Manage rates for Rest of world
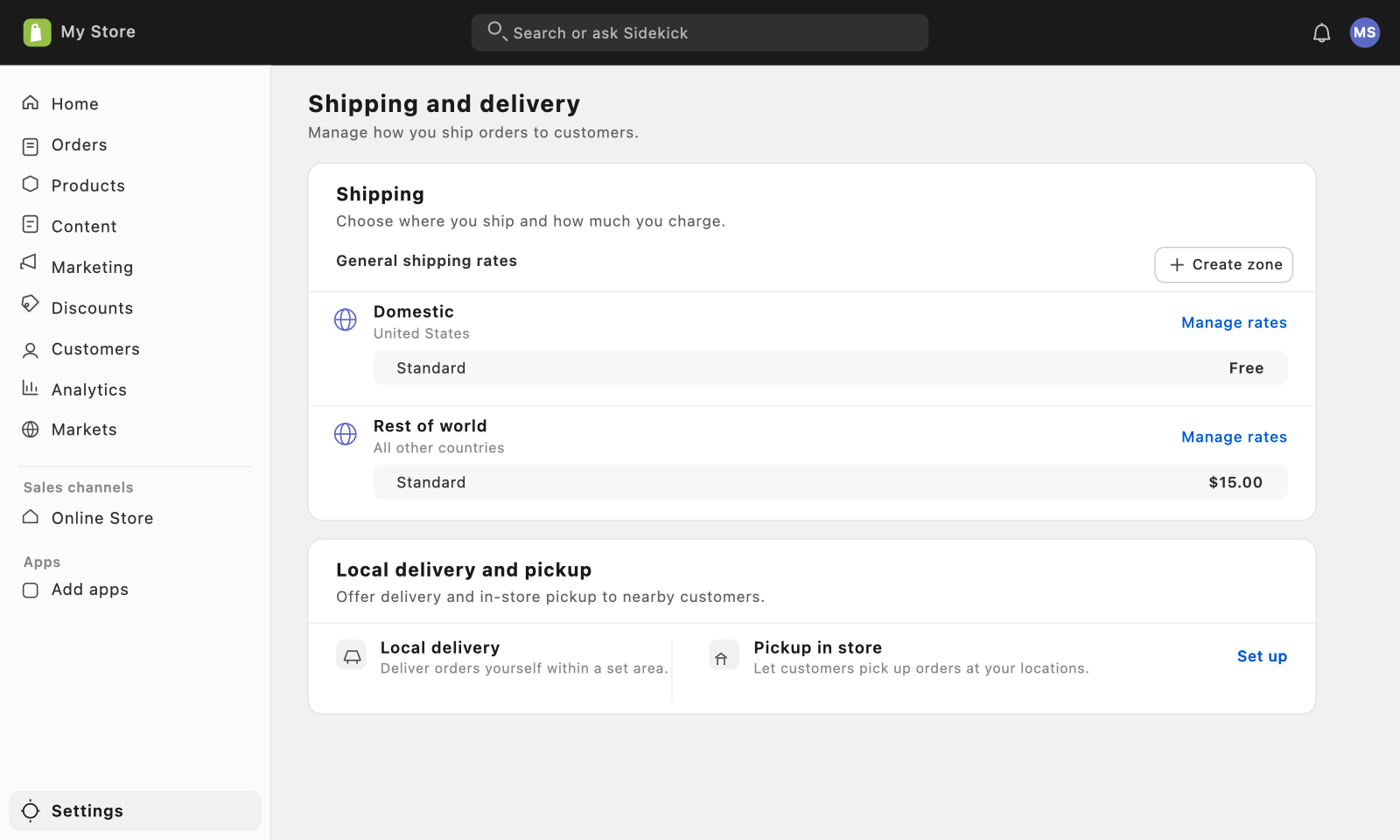 tap(1234, 437)
